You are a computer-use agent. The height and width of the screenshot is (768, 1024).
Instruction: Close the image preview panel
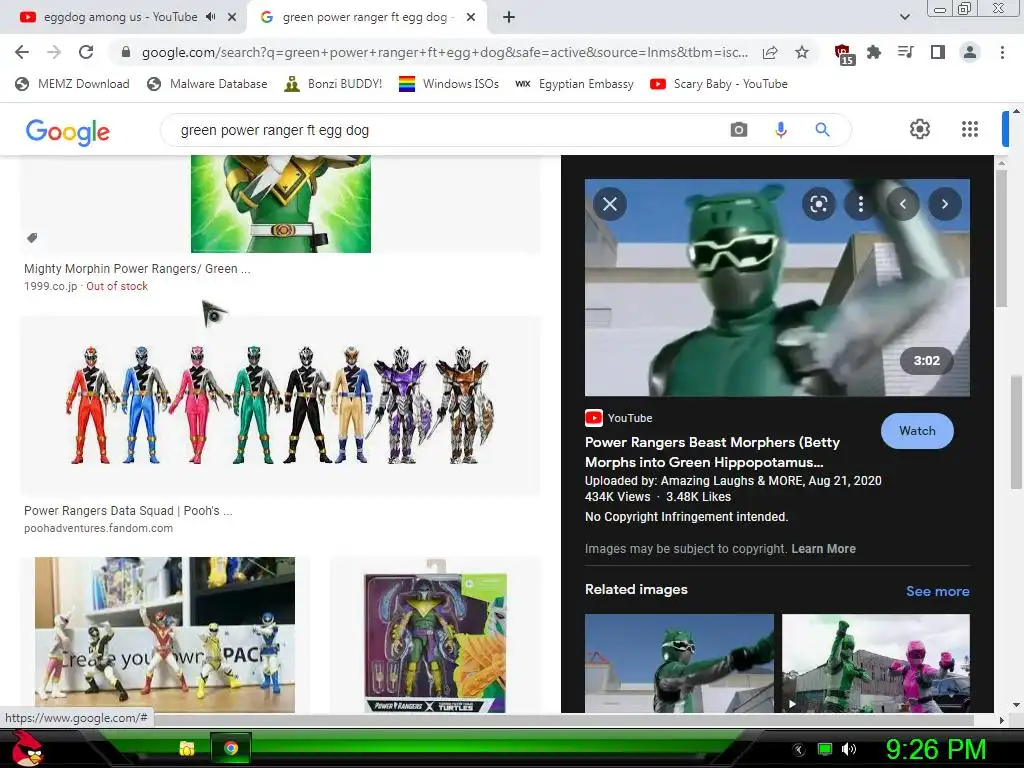(x=610, y=204)
